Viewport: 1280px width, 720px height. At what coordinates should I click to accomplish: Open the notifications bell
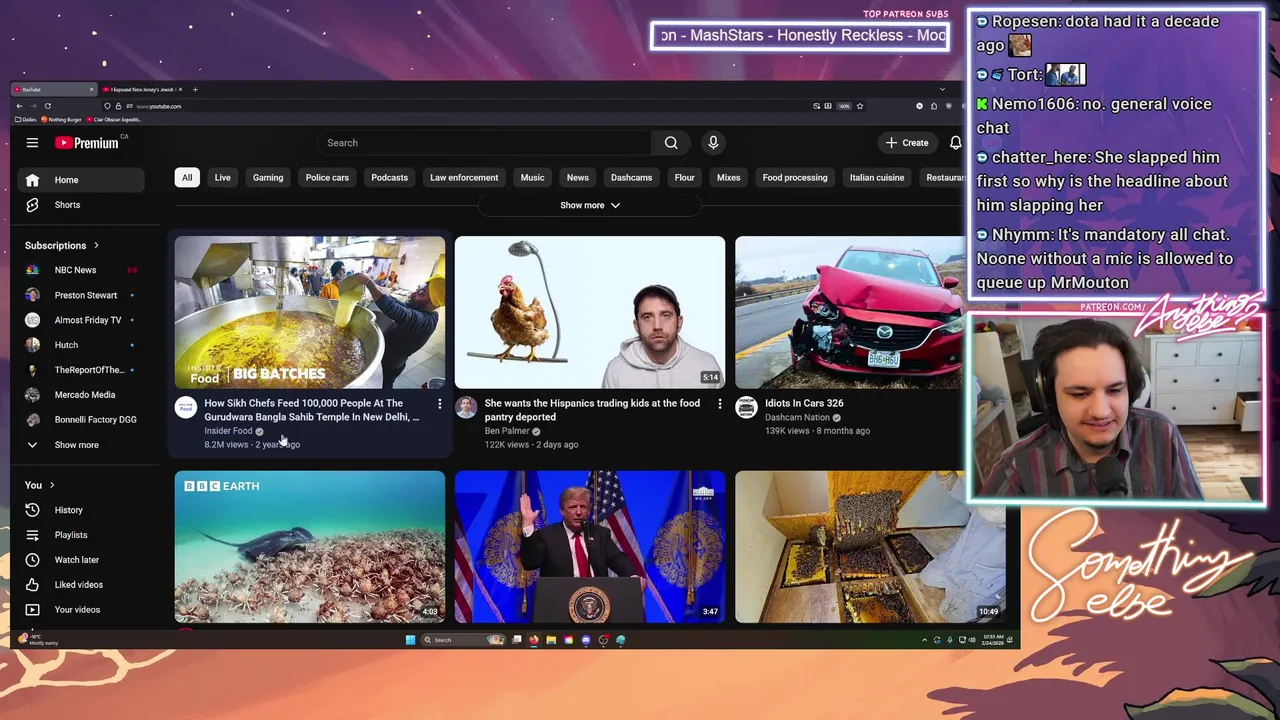click(955, 143)
